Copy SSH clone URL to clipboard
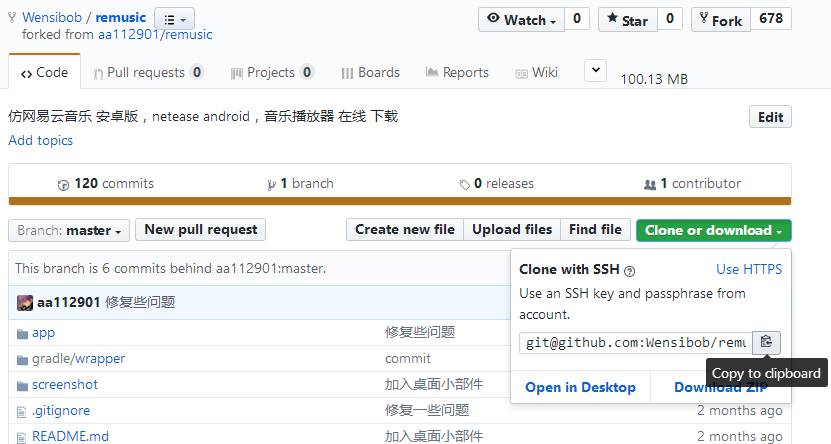 point(766,342)
